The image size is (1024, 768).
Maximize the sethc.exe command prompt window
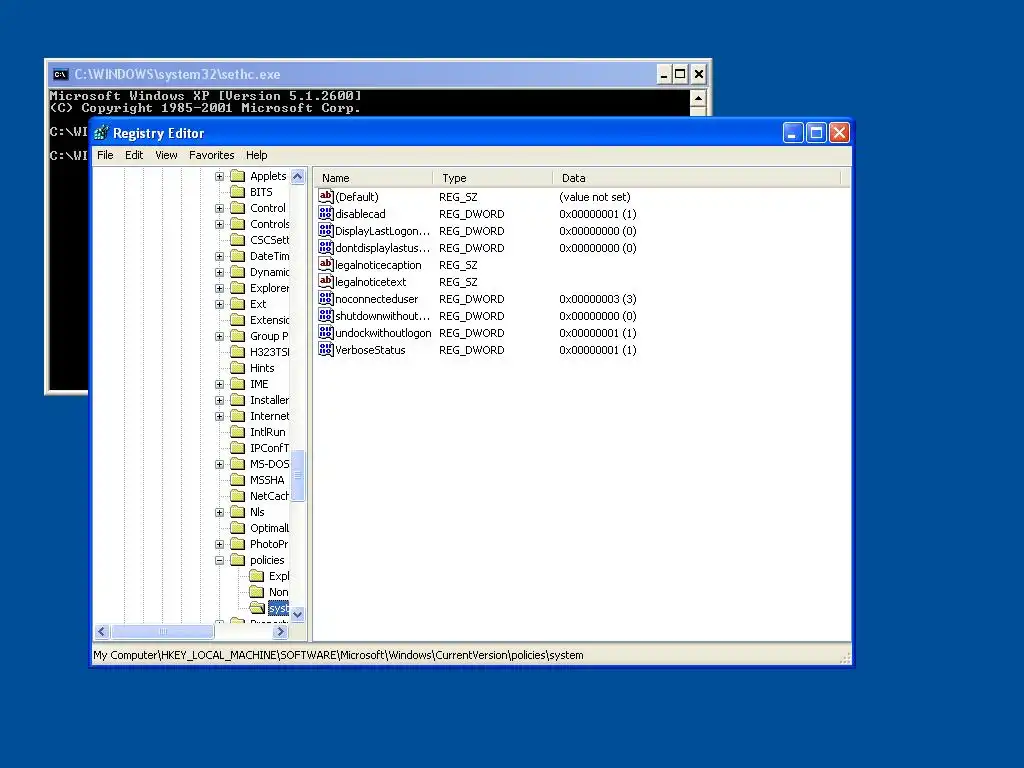[x=680, y=74]
